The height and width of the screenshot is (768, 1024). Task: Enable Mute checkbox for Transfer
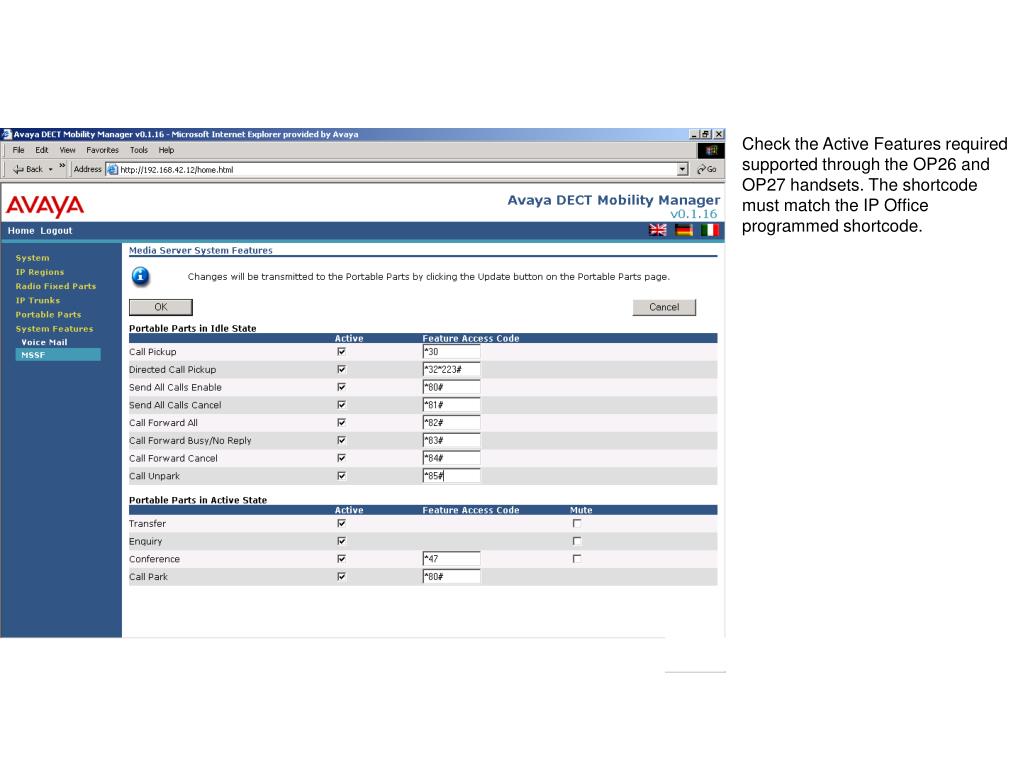577,523
